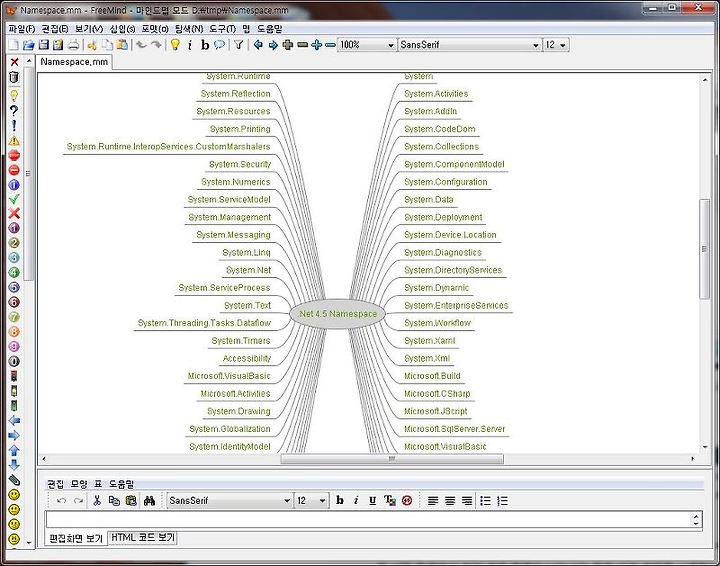Click into the note text input area

pos(369,520)
